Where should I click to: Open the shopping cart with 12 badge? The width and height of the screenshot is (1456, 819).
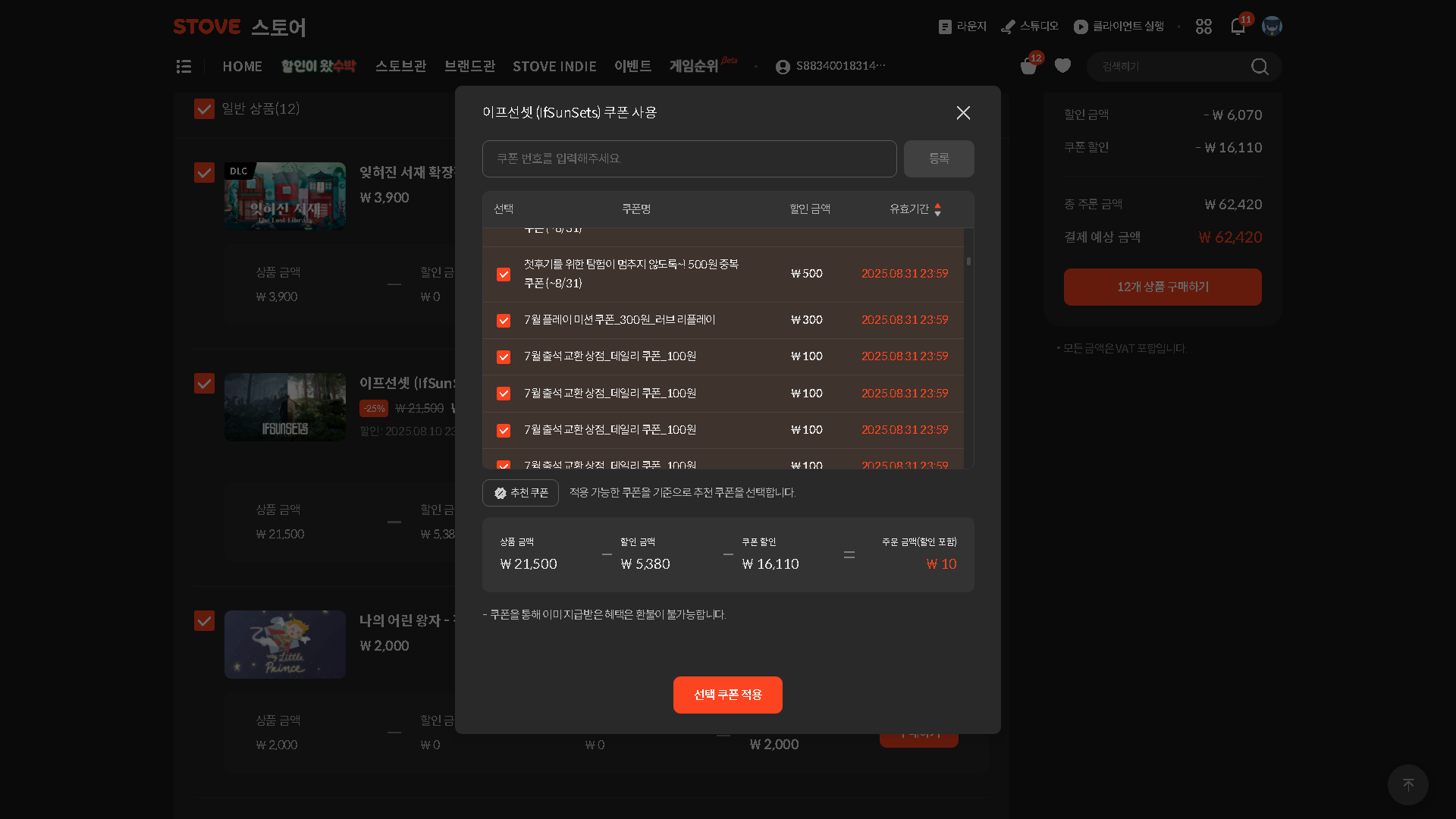pyautogui.click(x=1029, y=66)
